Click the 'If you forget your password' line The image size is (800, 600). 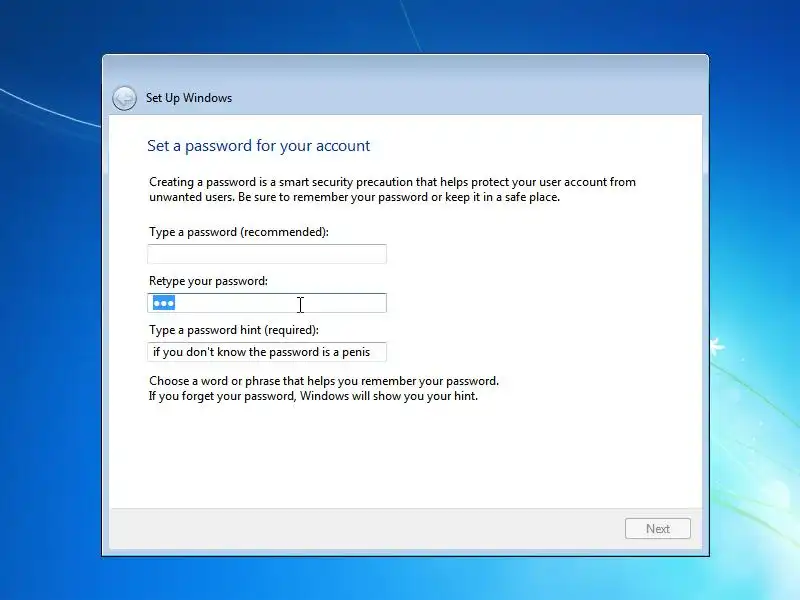(x=313, y=396)
